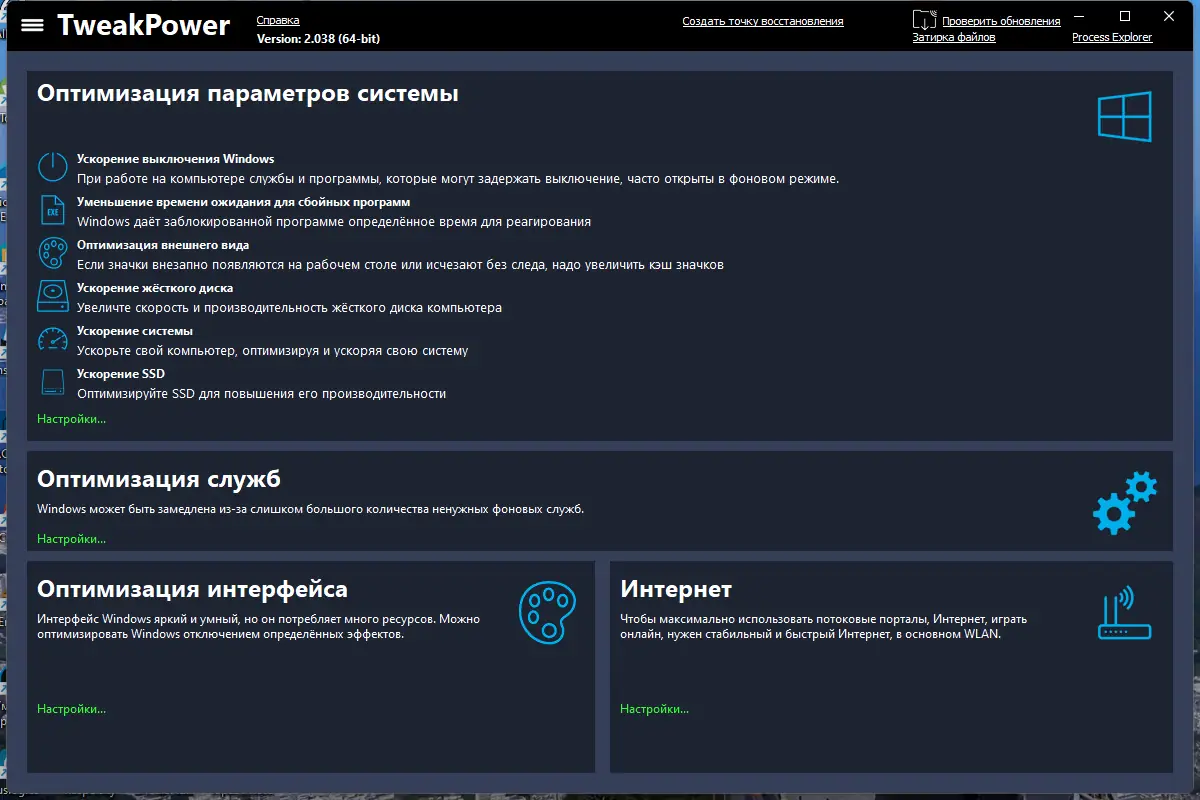Select the Ускорение системы heading
1200x800 pixels.
[x=135, y=331]
